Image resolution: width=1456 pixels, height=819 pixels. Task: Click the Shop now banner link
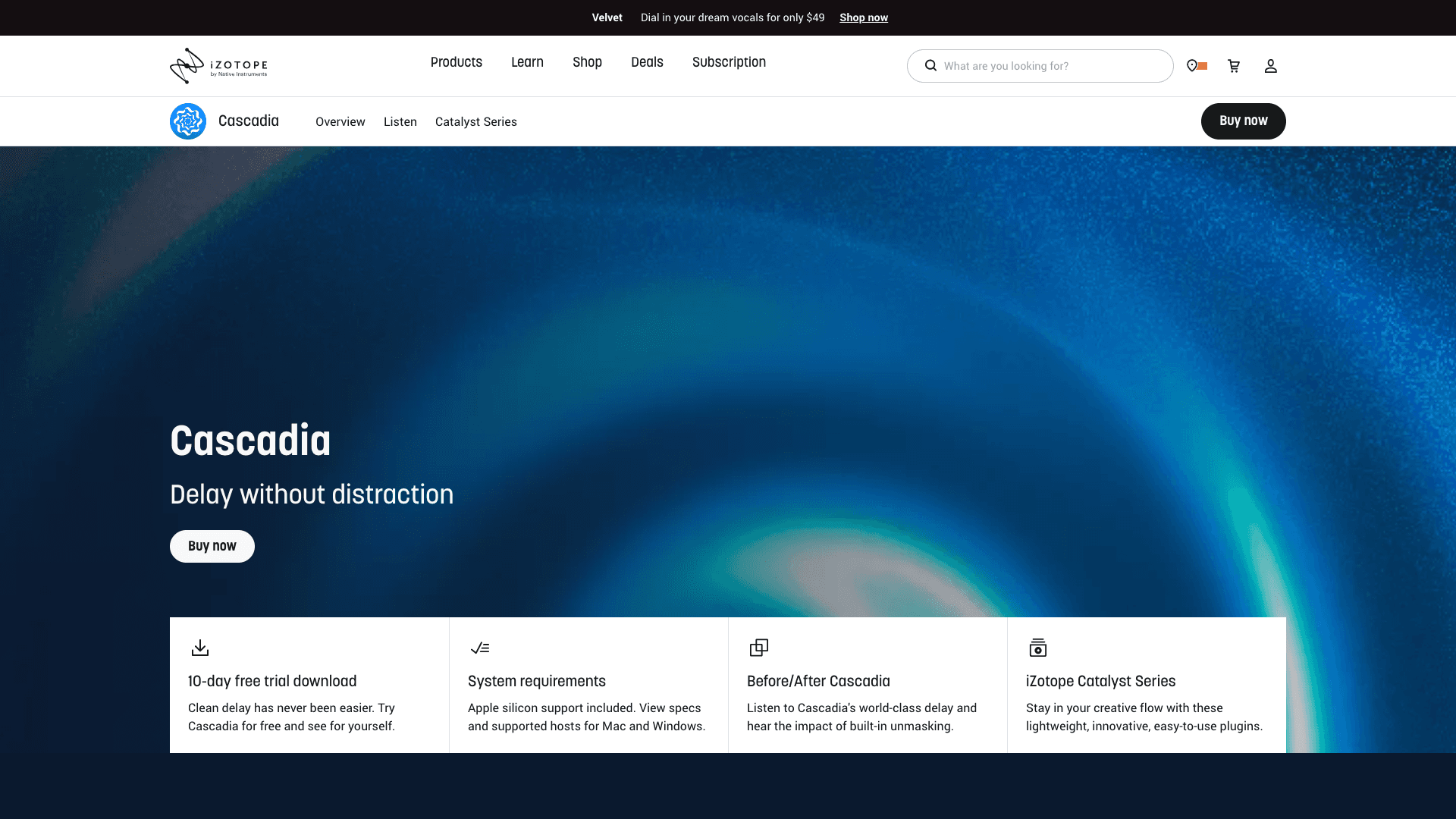click(x=864, y=17)
